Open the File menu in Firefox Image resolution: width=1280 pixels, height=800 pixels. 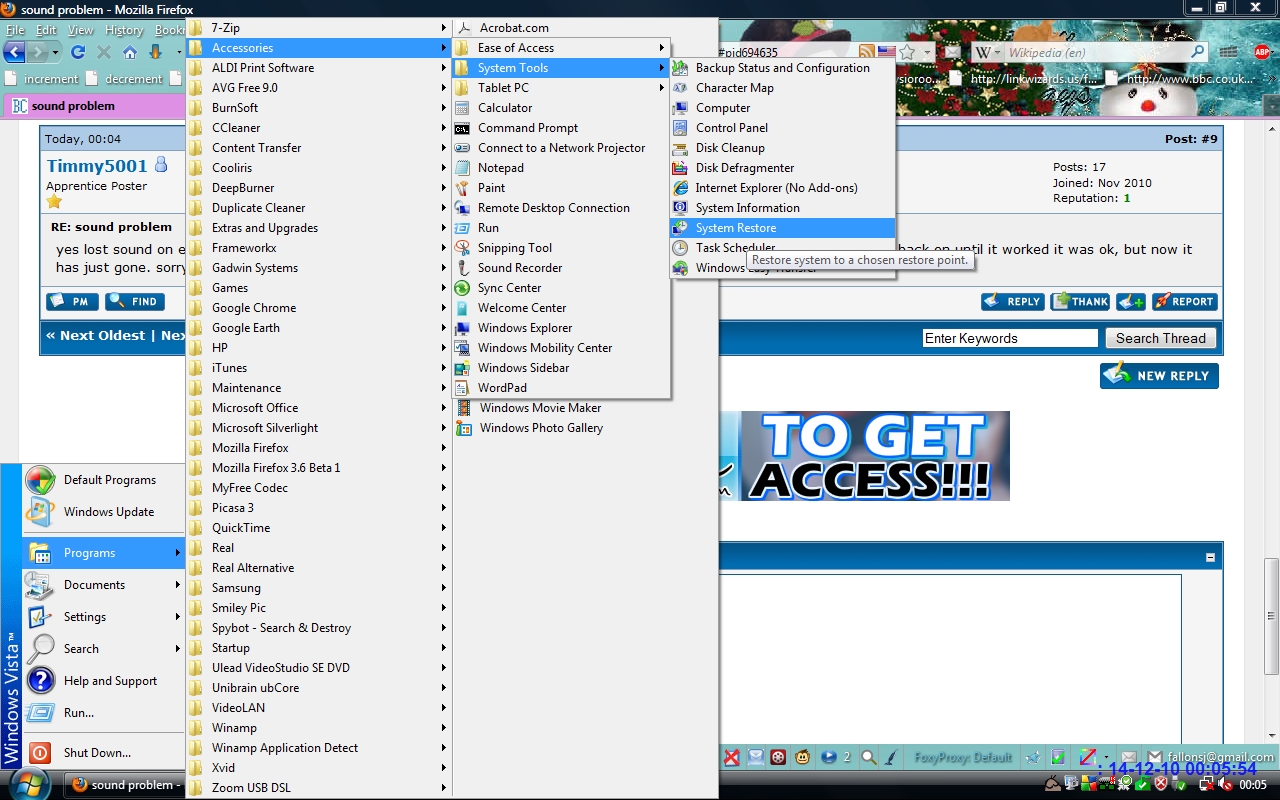16,30
